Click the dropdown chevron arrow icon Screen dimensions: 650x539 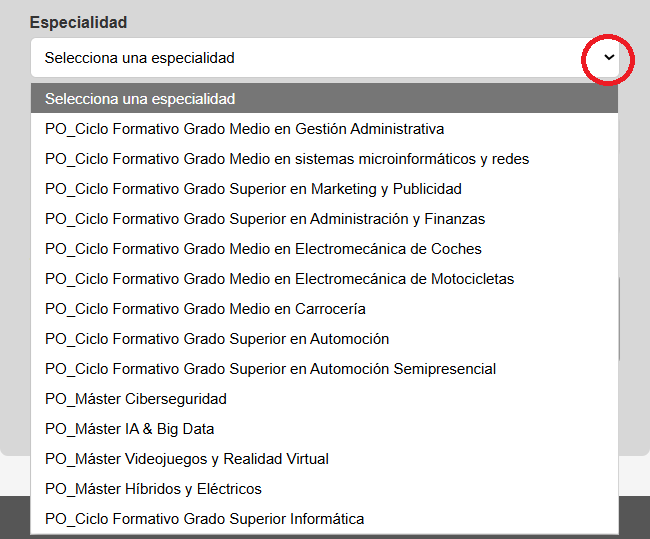609,58
